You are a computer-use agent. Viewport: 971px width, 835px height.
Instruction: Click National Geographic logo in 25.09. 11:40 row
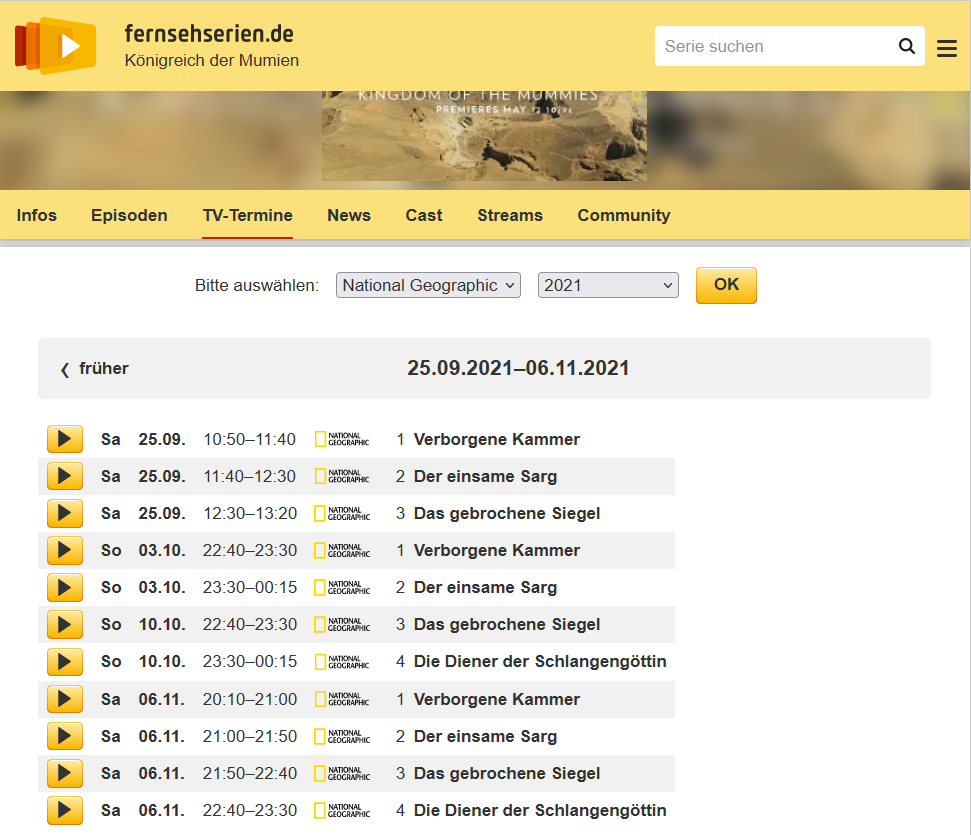[342, 476]
